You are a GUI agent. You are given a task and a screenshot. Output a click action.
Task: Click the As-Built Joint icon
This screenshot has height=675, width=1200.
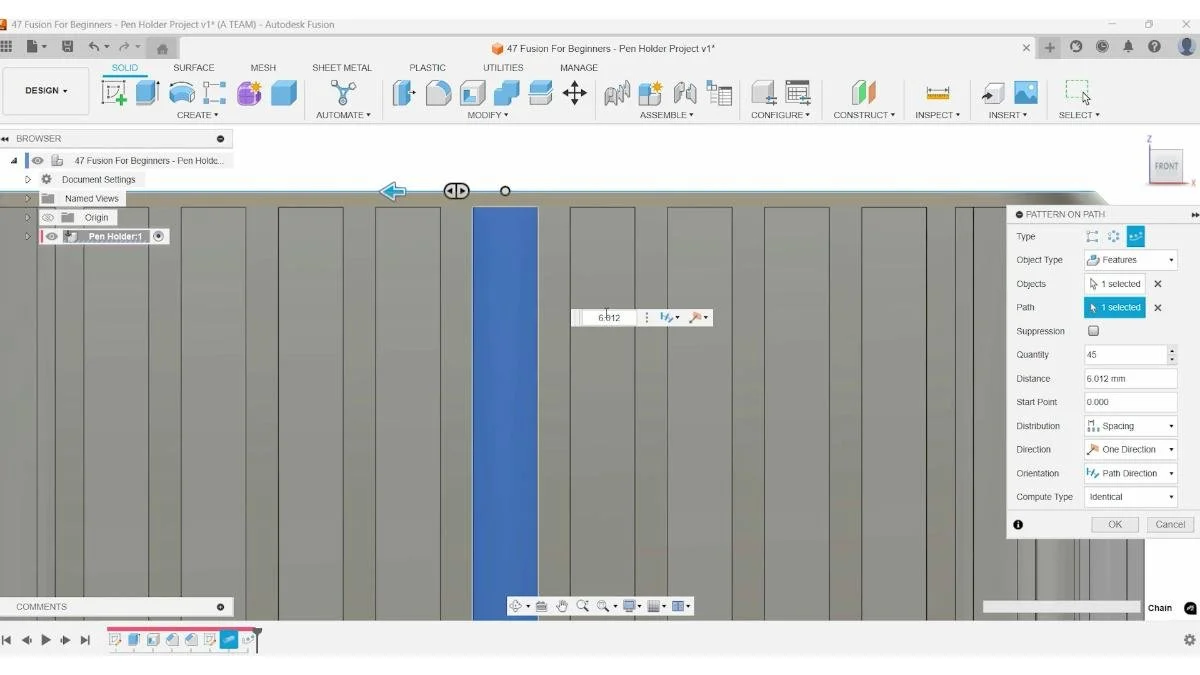[x=685, y=93]
